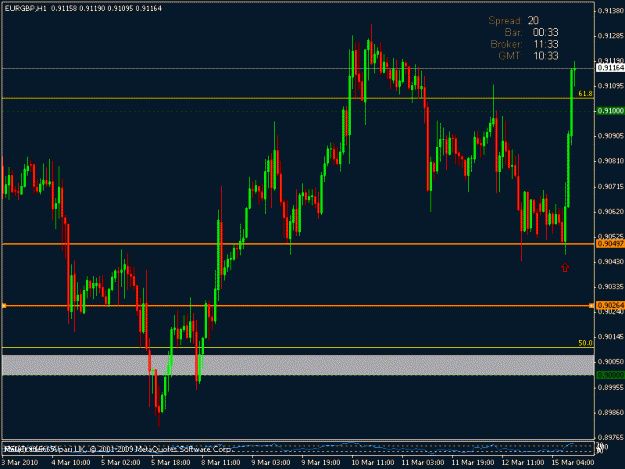The image size is (625, 469).
Task: Click the 12 Mar 11:00 time label
Action: pos(523,463)
